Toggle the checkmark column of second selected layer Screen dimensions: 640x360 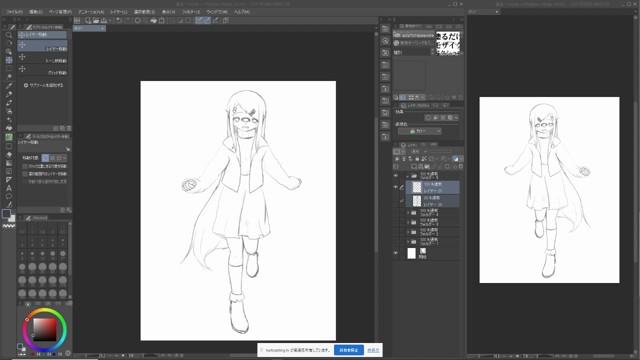point(402,201)
